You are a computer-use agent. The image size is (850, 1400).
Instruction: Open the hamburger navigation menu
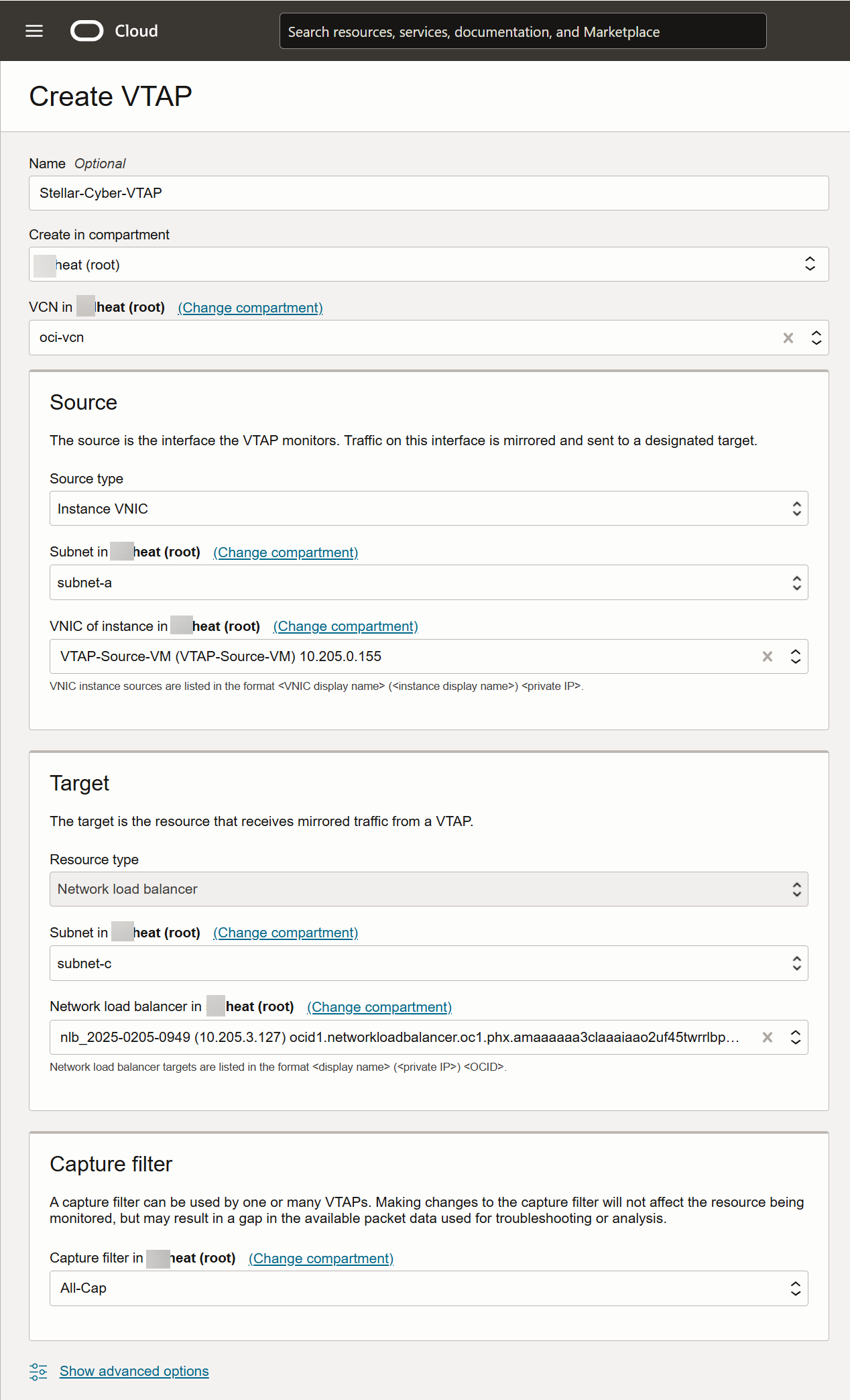point(34,31)
